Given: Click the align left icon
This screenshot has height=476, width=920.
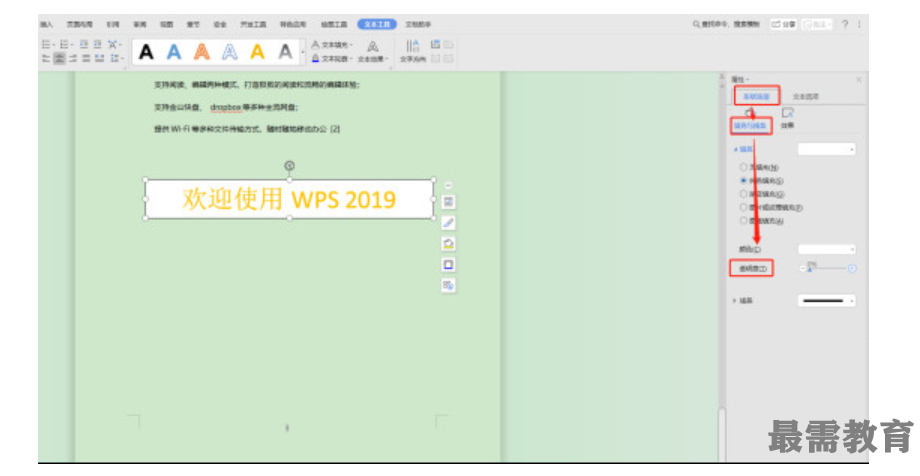Looking at the screenshot, I should coord(46,58).
